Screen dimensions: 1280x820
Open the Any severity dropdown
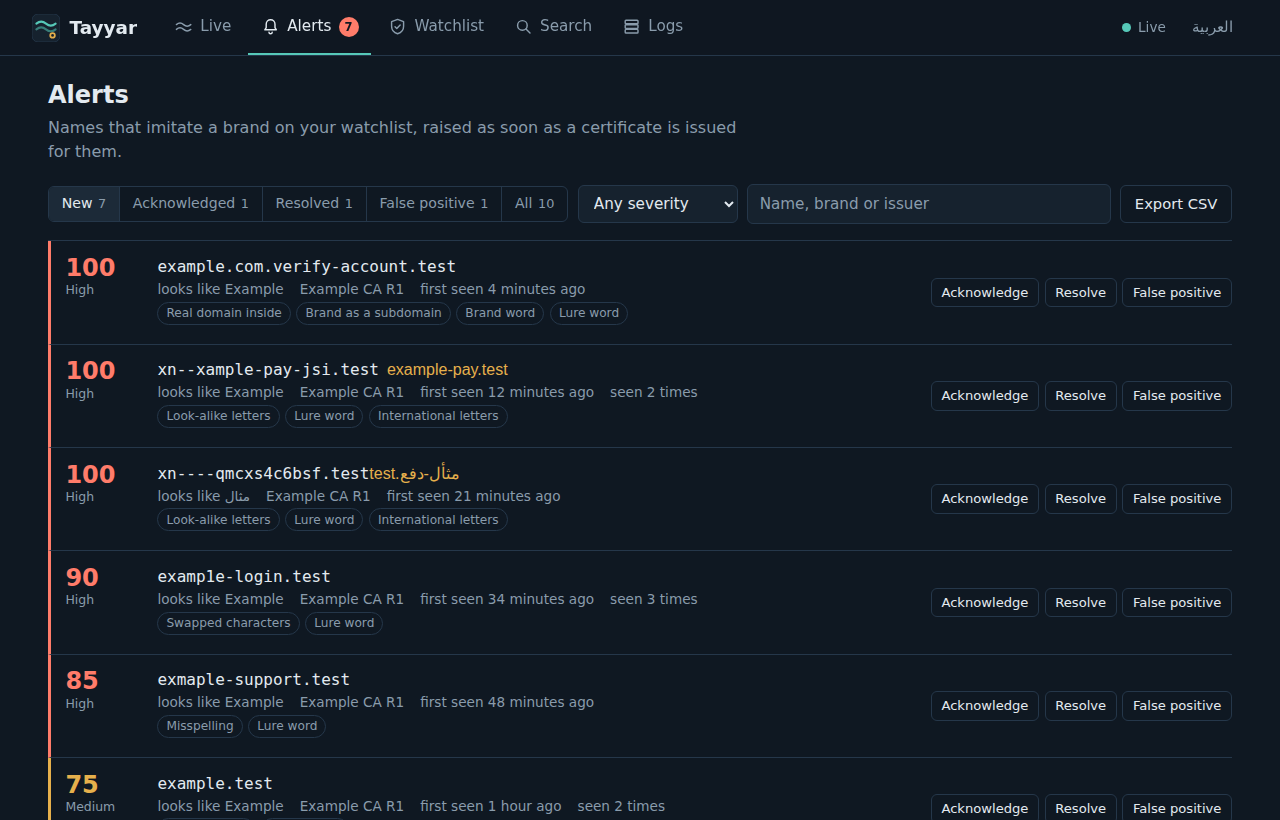click(658, 204)
